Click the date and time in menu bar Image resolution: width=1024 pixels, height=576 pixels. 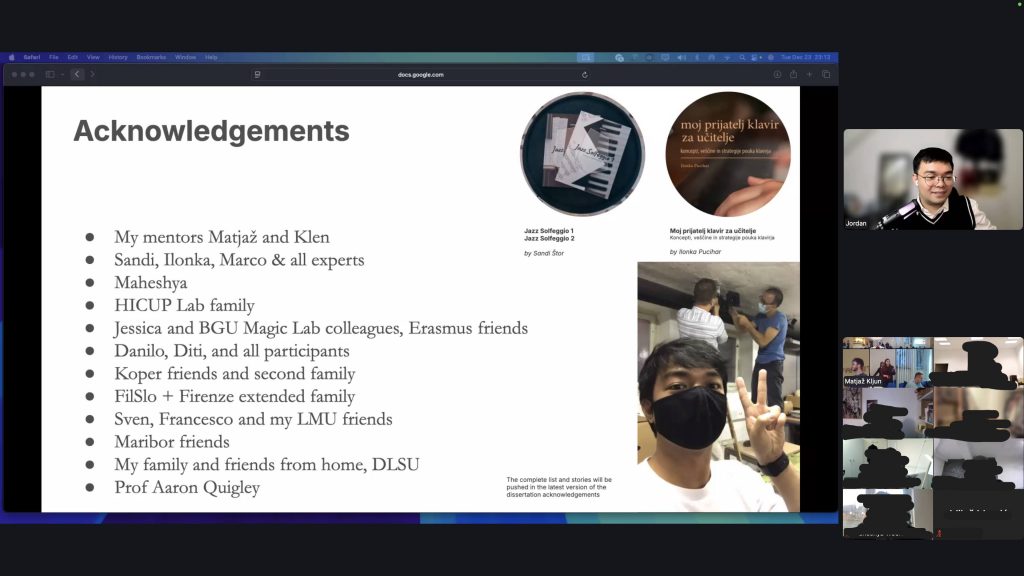tap(804, 57)
